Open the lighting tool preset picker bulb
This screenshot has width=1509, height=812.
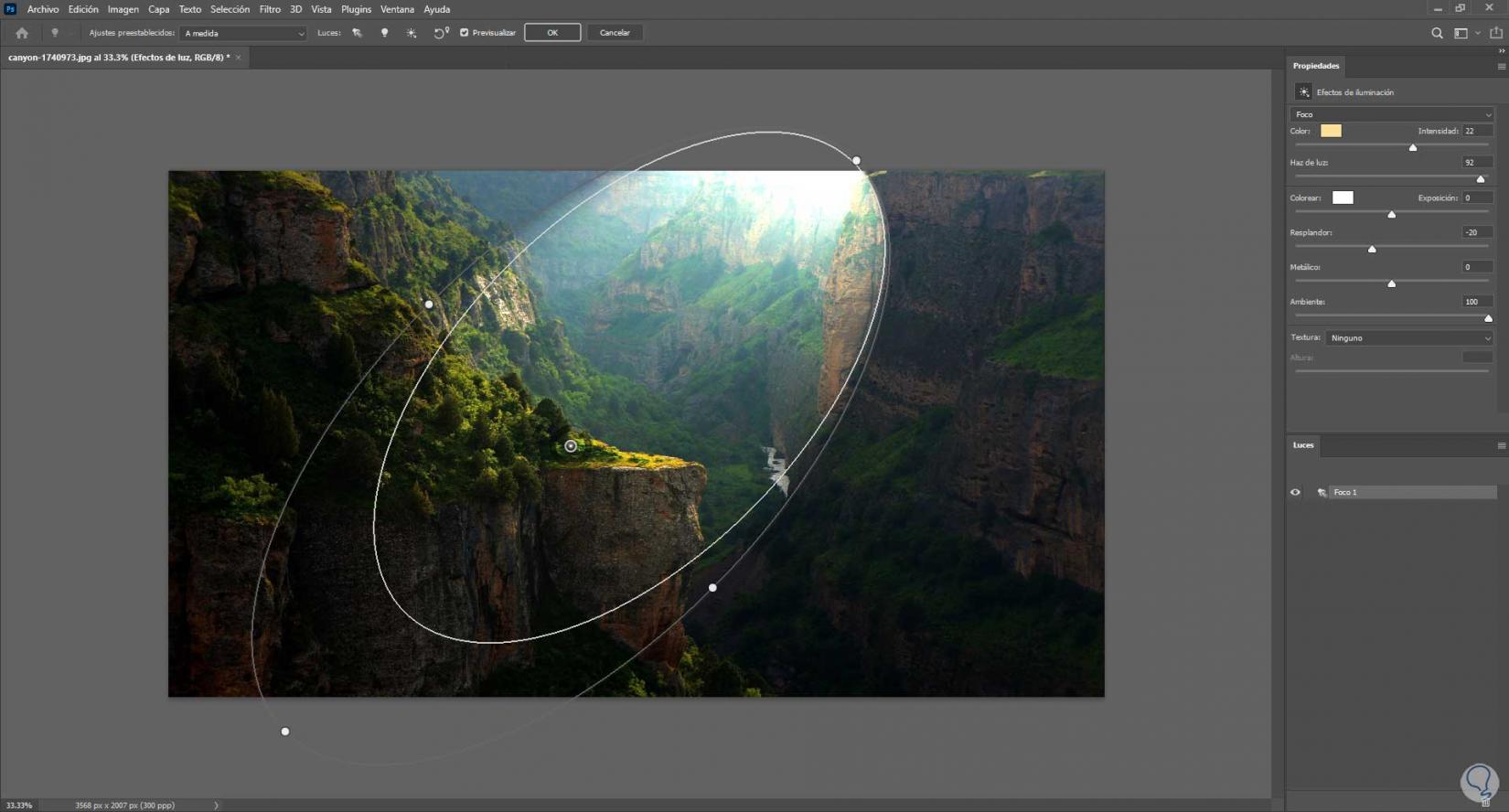click(55, 33)
